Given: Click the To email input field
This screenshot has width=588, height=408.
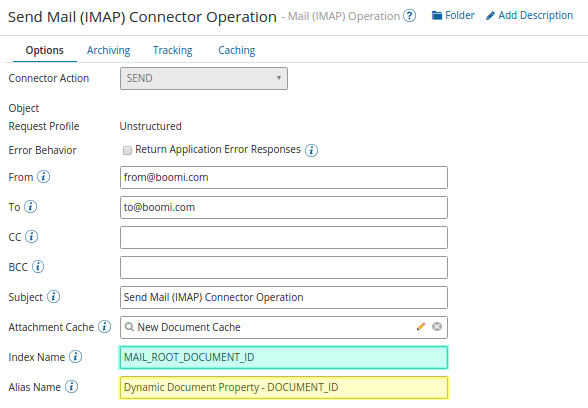Looking at the screenshot, I should tap(284, 207).
